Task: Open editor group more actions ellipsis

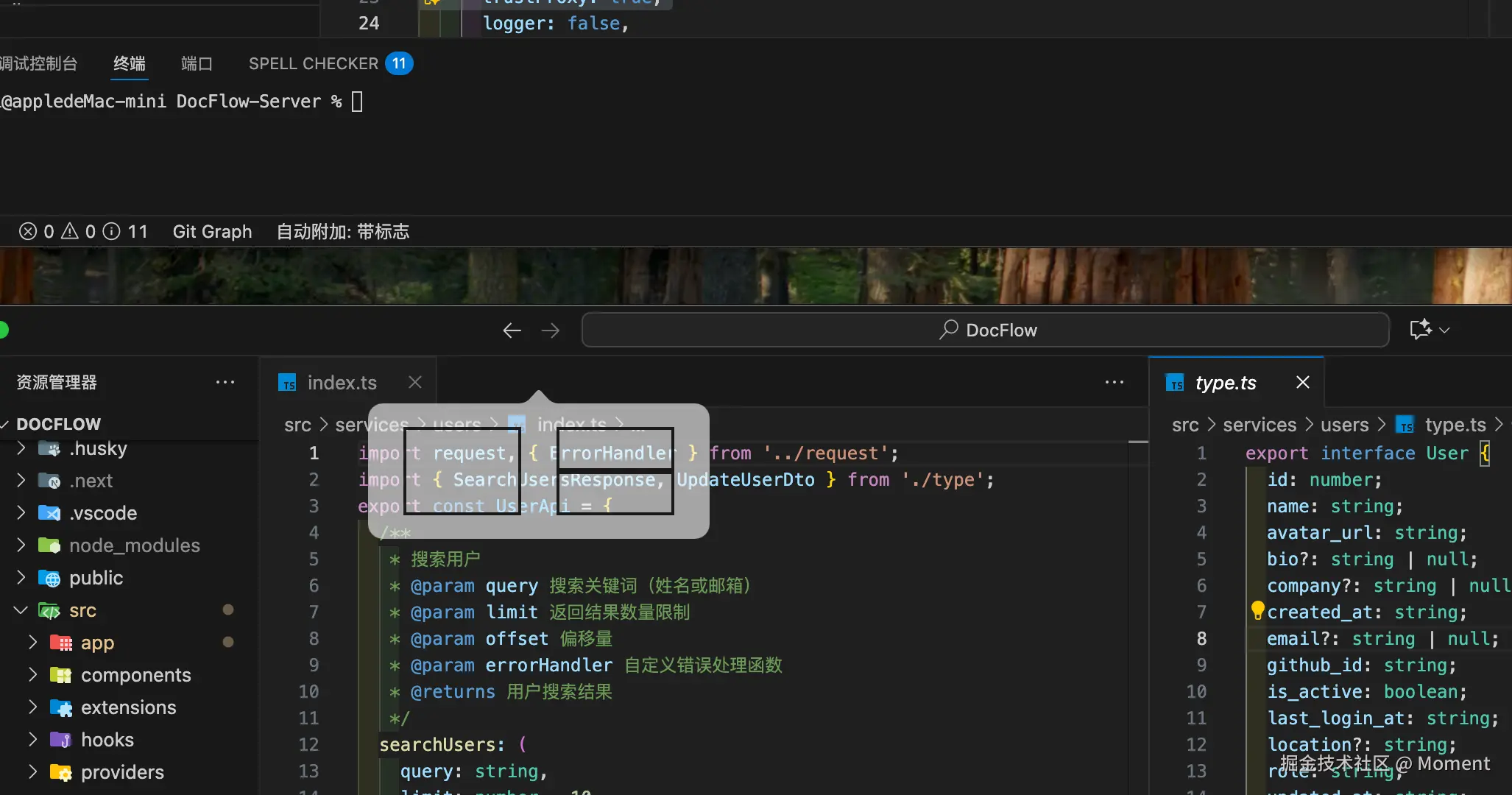Action: tap(1114, 382)
